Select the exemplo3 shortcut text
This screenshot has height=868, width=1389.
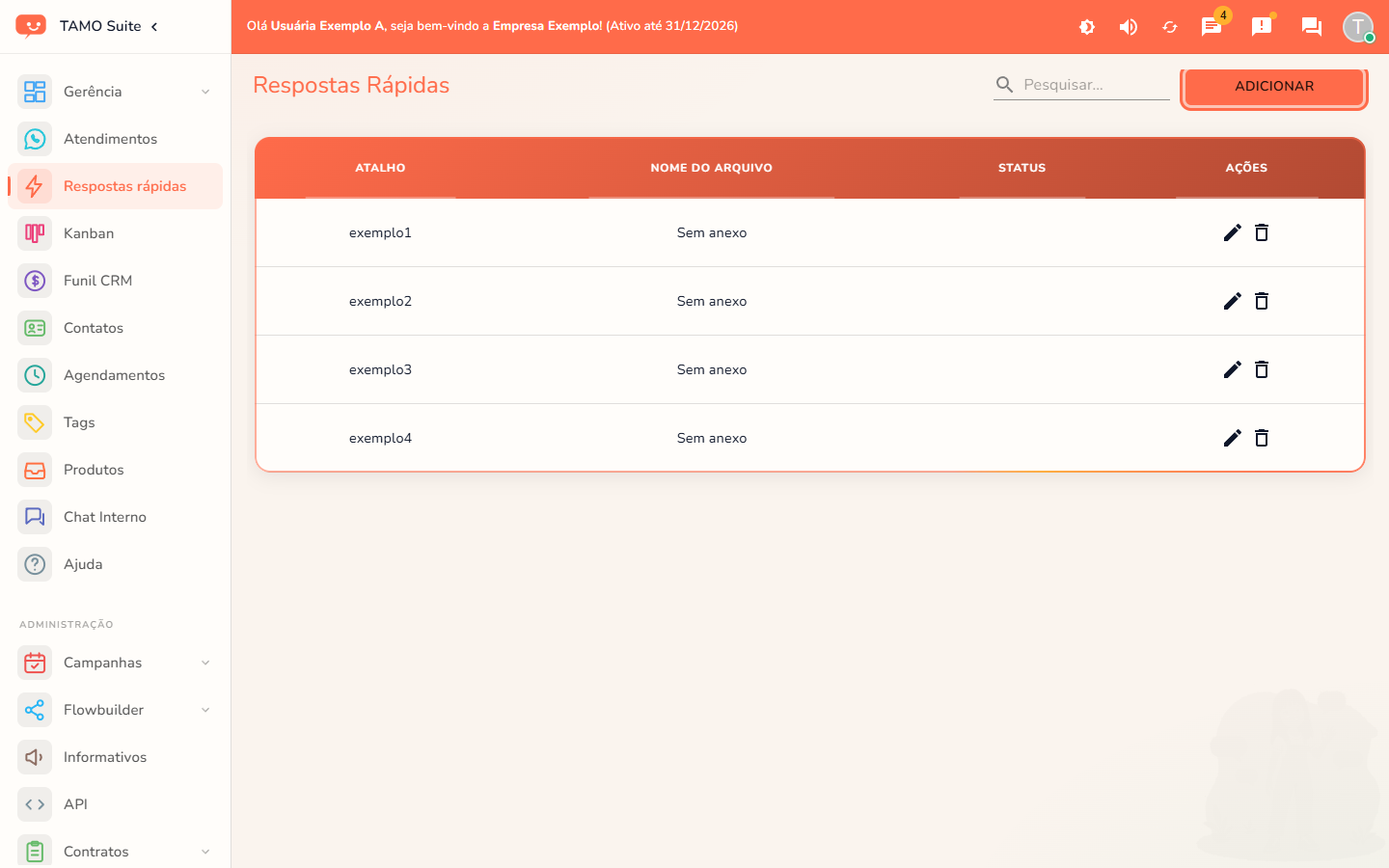pos(380,369)
